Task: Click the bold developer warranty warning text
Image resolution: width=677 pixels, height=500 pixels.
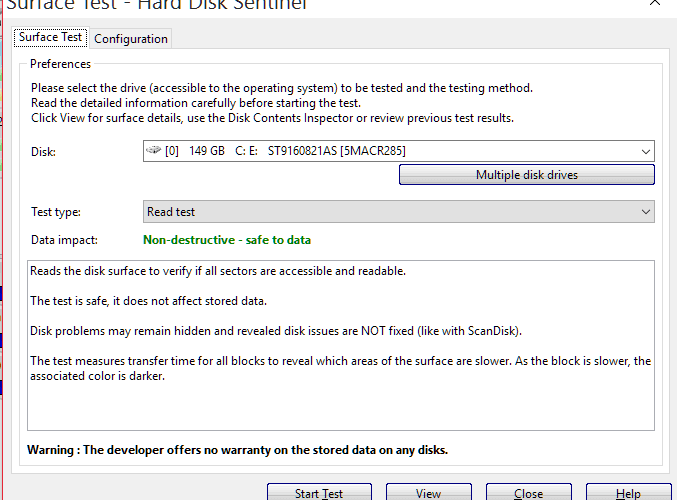Action: (x=237, y=450)
